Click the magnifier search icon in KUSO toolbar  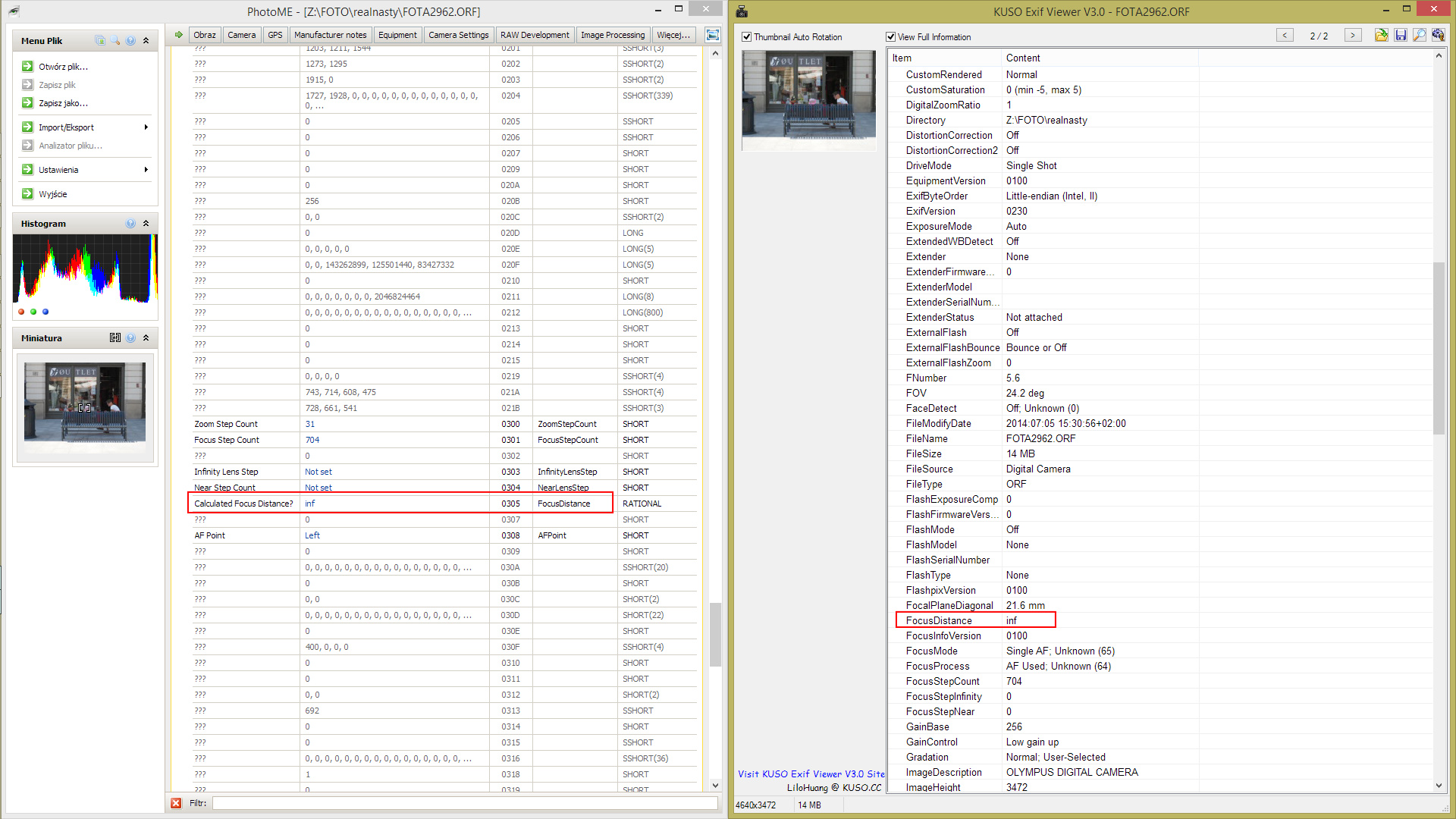click(x=1419, y=36)
